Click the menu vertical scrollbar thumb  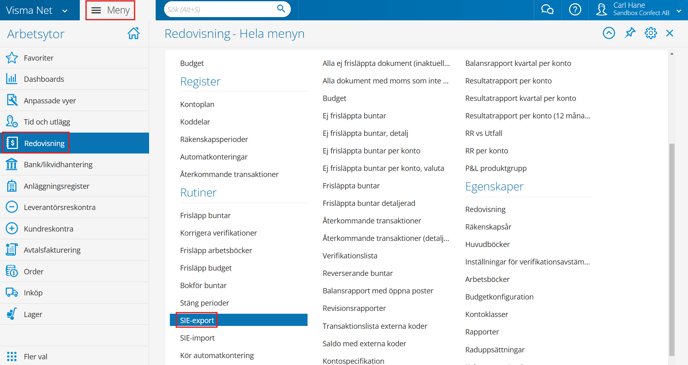pos(671,249)
